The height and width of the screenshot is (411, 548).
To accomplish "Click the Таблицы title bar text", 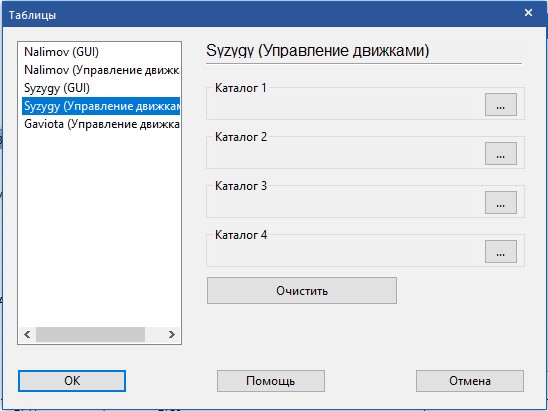I will [x=33, y=15].
